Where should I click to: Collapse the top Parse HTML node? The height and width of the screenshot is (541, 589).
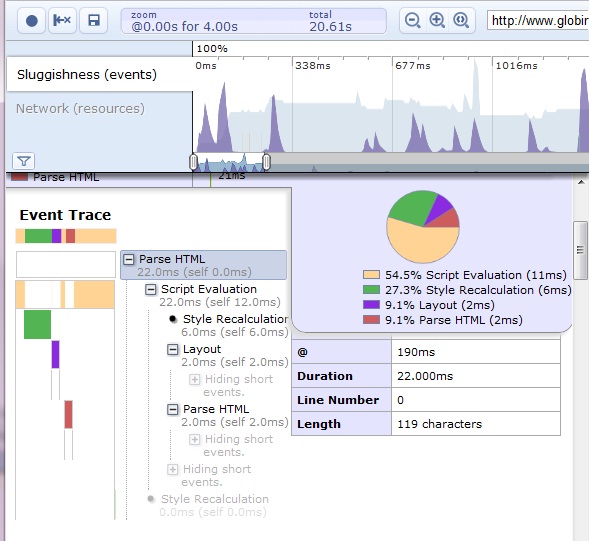tap(129, 259)
